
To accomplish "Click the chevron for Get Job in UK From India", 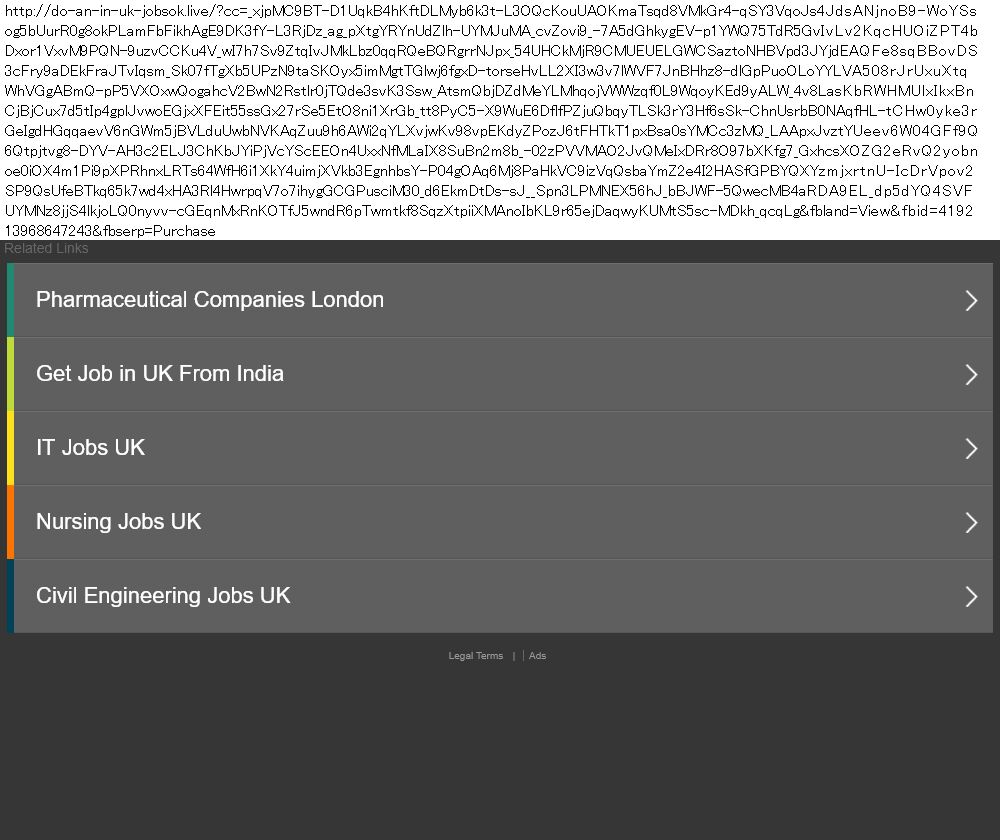I will (x=970, y=374).
